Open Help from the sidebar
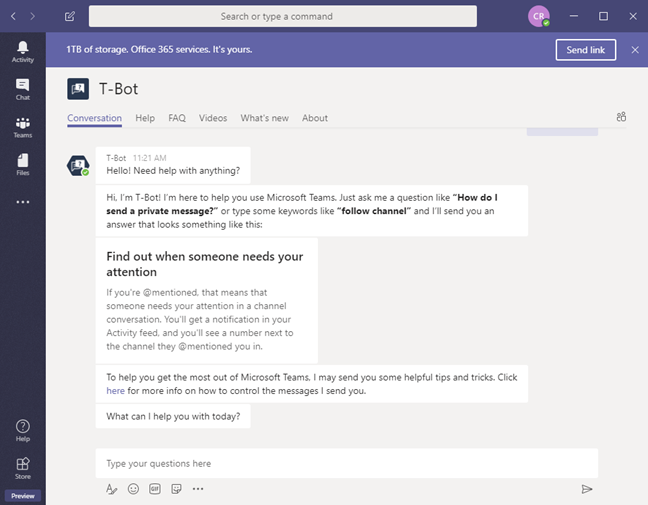Image resolution: width=648 pixels, height=505 pixels. tap(23, 431)
